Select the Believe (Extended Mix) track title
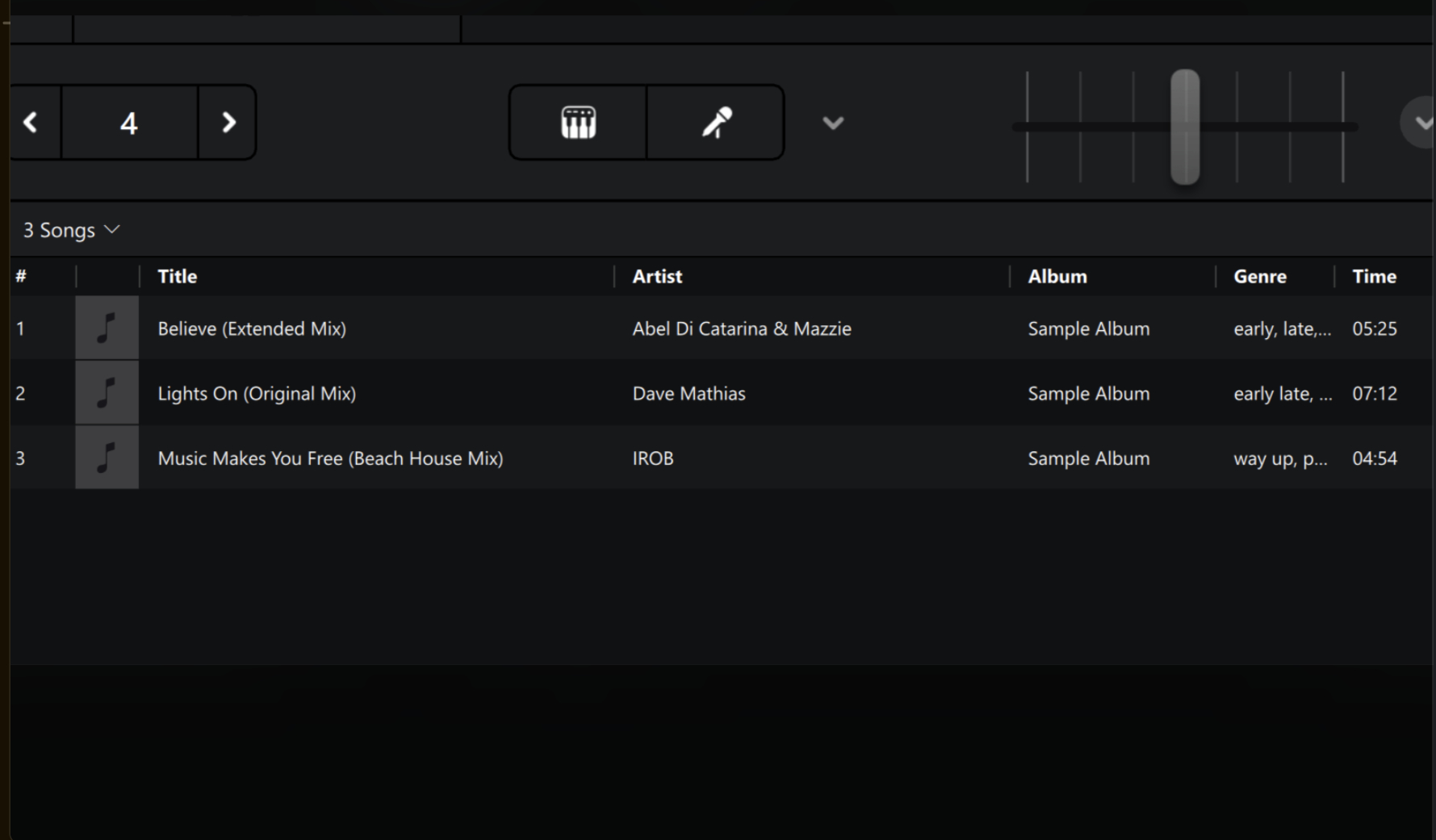The image size is (1436, 840). (x=252, y=328)
